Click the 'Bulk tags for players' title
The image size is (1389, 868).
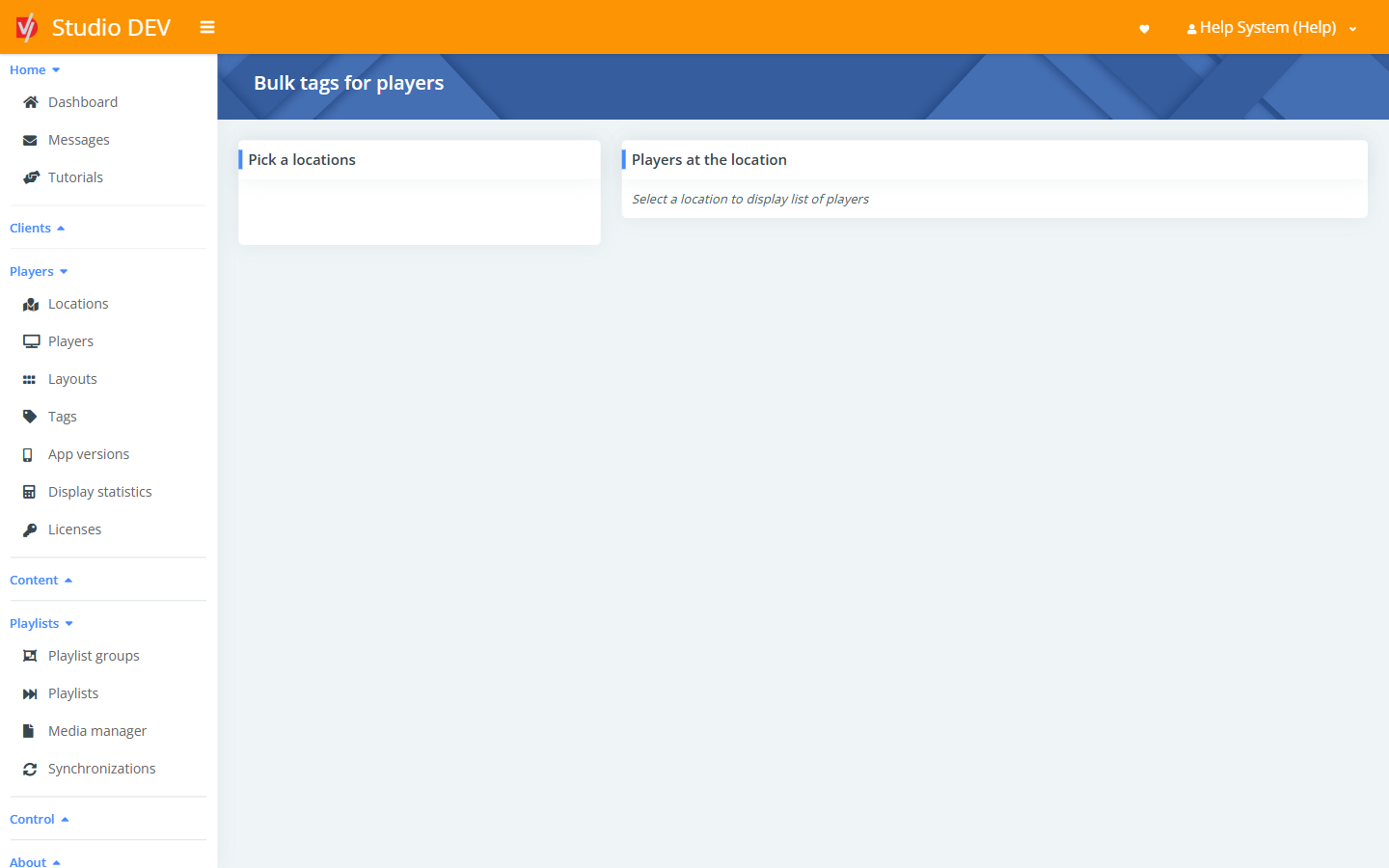pyautogui.click(x=349, y=83)
